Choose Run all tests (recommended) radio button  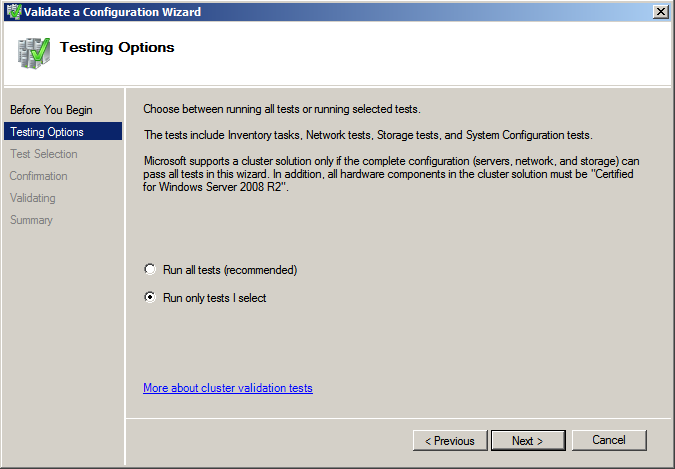(x=150, y=270)
